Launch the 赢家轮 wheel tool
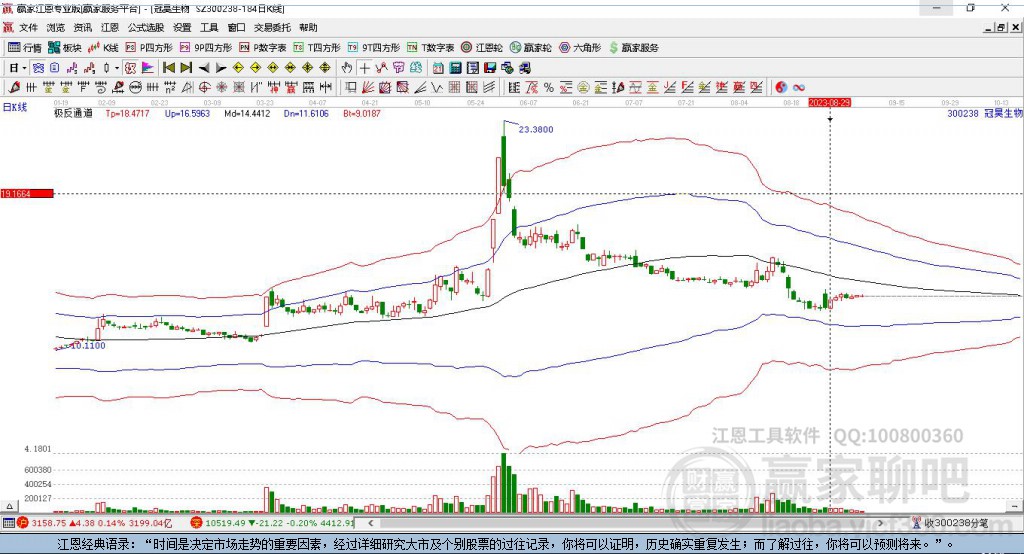Screen dimensions: 1024x554 point(530,48)
